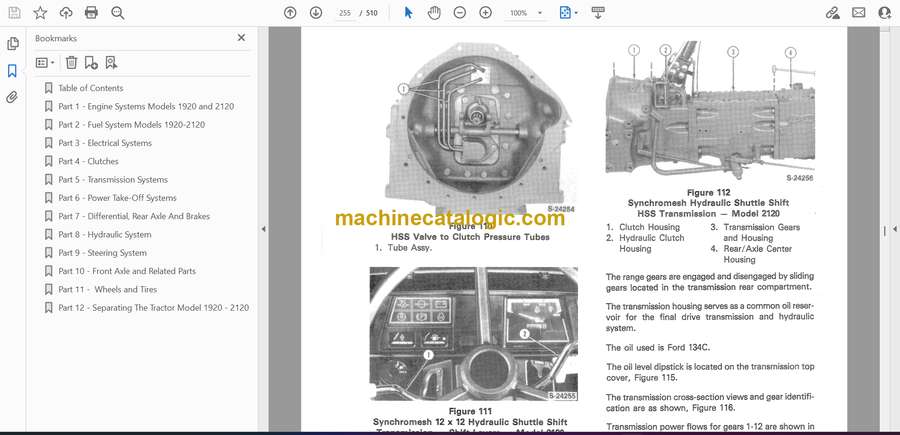Close the Bookmarks panel
This screenshot has height=435, width=900.
coord(241,38)
